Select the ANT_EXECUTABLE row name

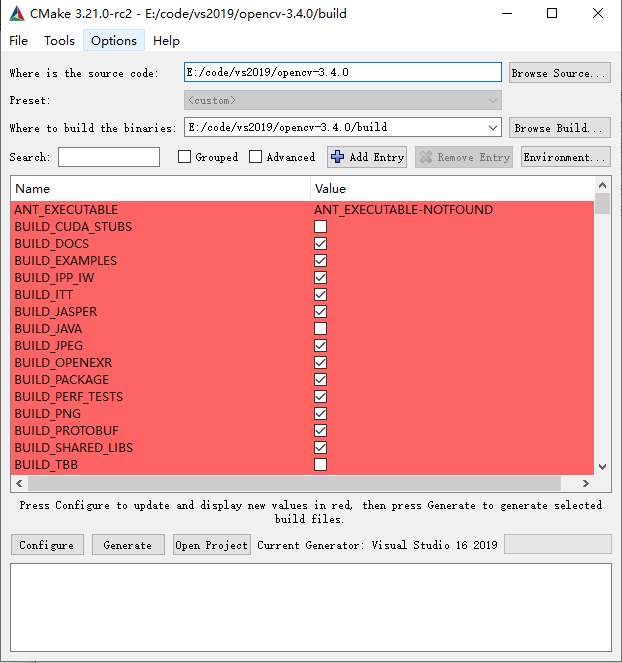66,210
